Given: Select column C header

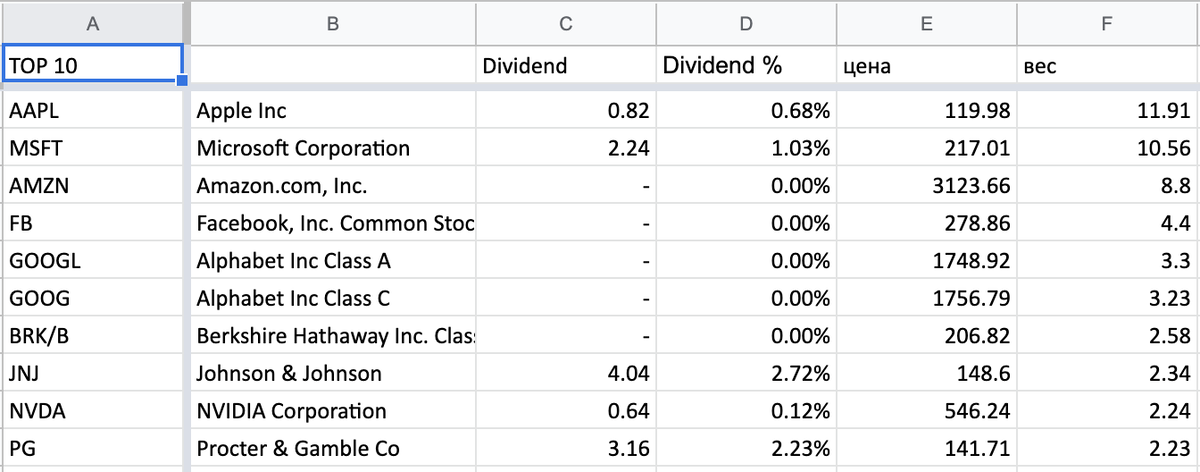Looking at the screenshot, I should point(566,24).
